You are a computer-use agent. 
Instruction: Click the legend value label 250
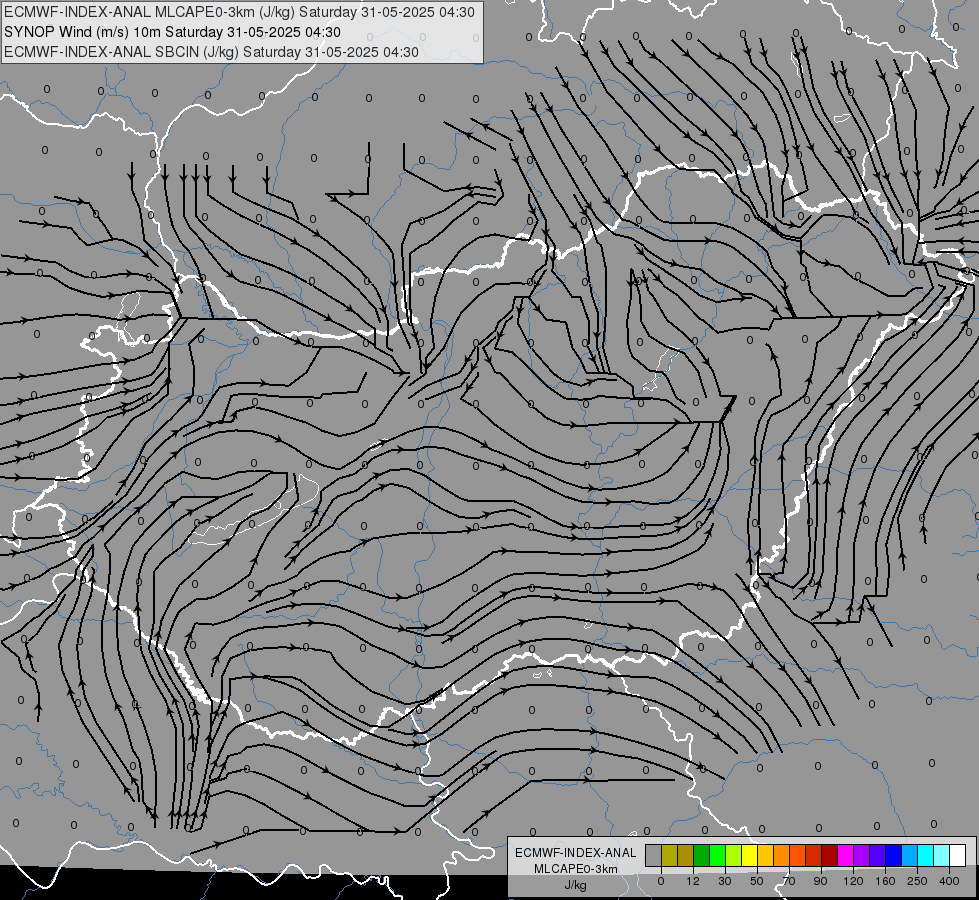pos(917,881)
